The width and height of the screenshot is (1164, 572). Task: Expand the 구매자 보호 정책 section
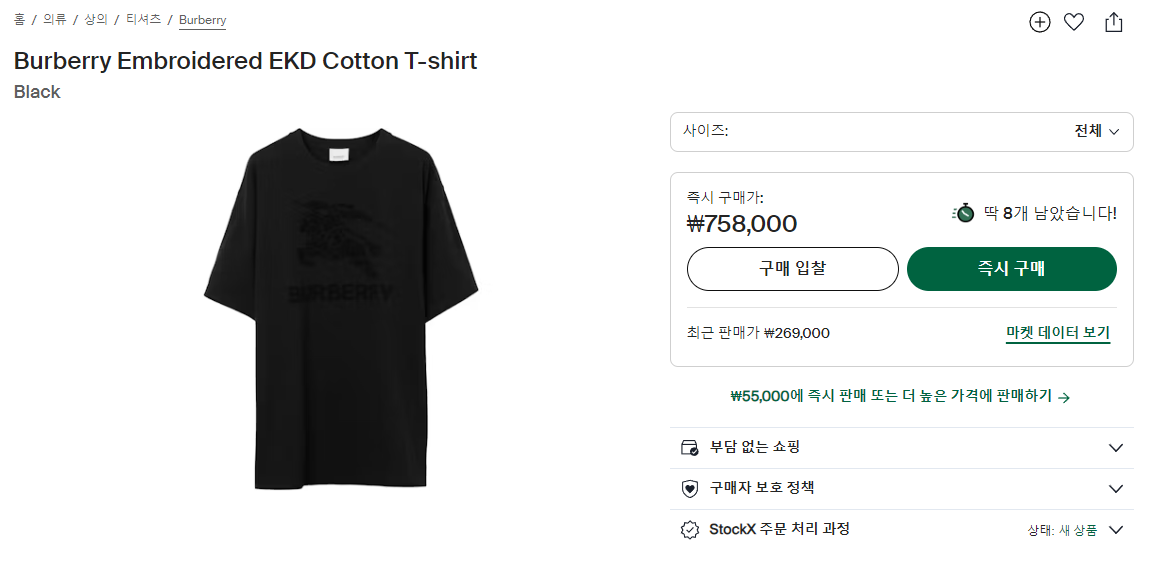1116,489
